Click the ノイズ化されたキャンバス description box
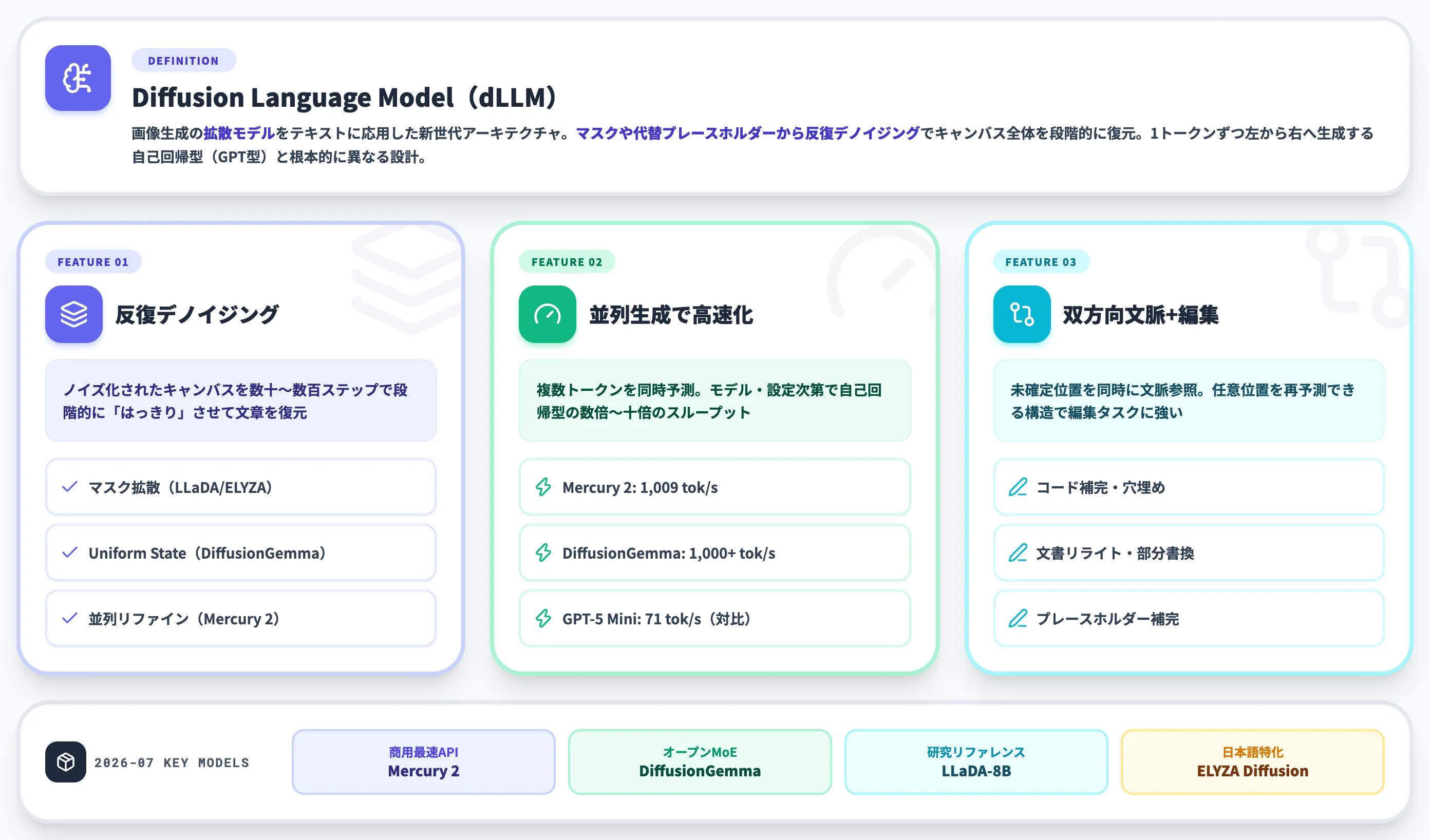Screen dimensions: 1430x840 (x=240, y=400)
